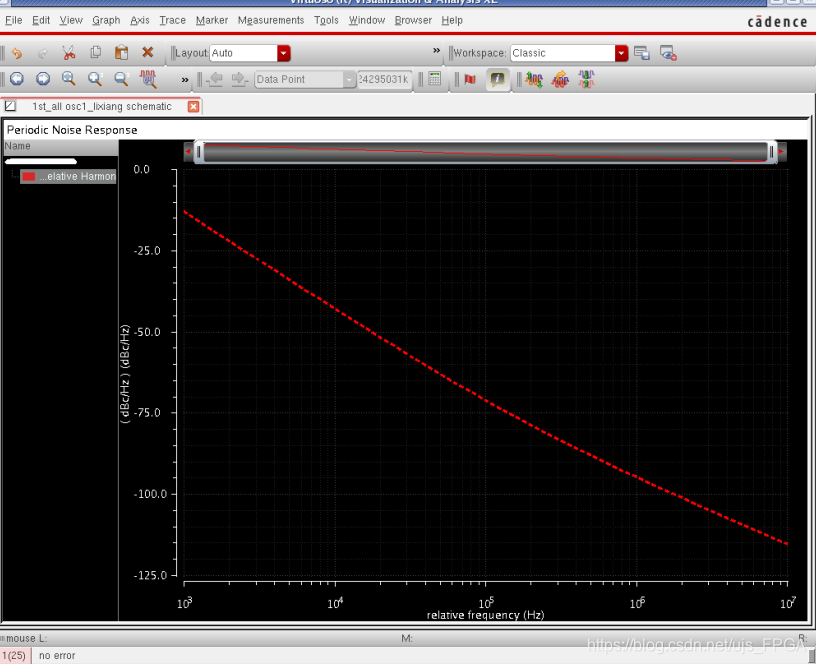Select the ...elative Harmon trace in legend
Screen dimensions: 816x664
tap(68, 176)
